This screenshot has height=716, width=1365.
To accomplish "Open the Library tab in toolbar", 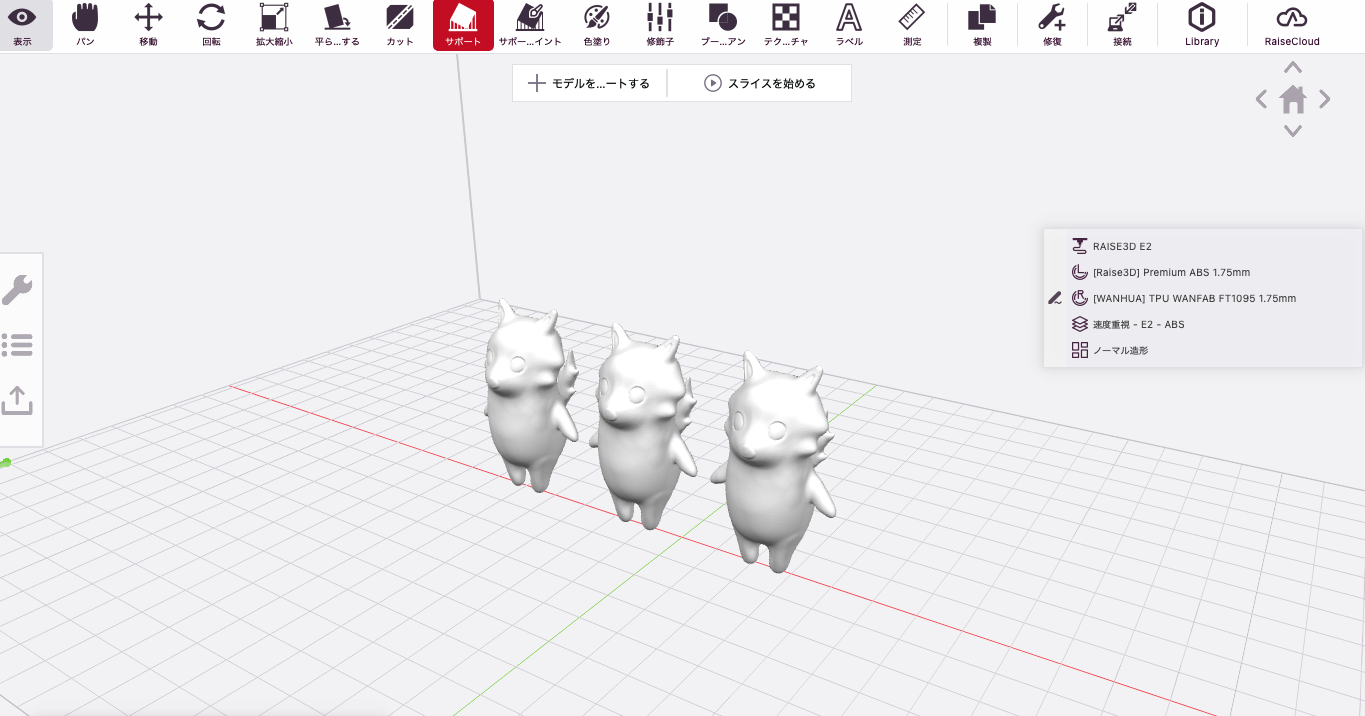I will [x=1201, y=24].
